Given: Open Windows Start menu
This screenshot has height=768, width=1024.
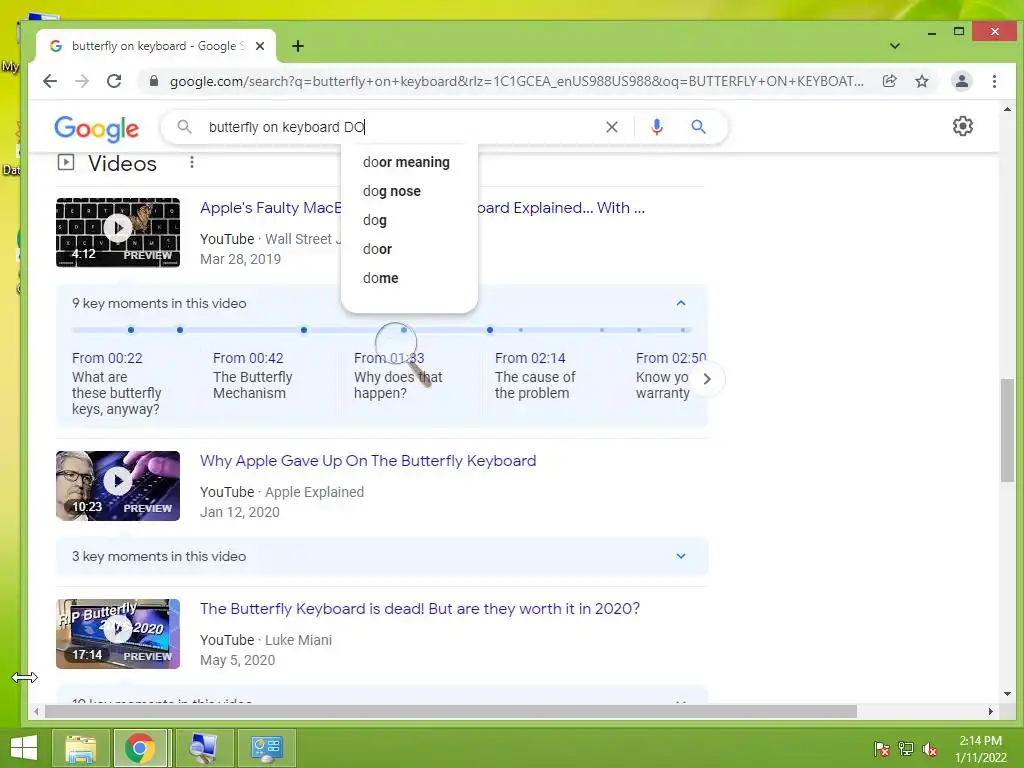Looking at the screenshot, I should click(24, 747).
